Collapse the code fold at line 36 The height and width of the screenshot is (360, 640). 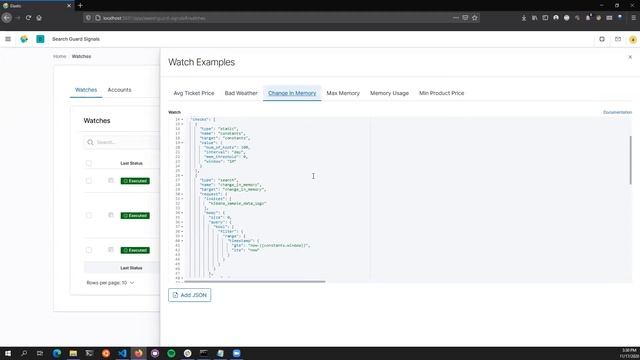pyautogui.click(x=182, y=222)
